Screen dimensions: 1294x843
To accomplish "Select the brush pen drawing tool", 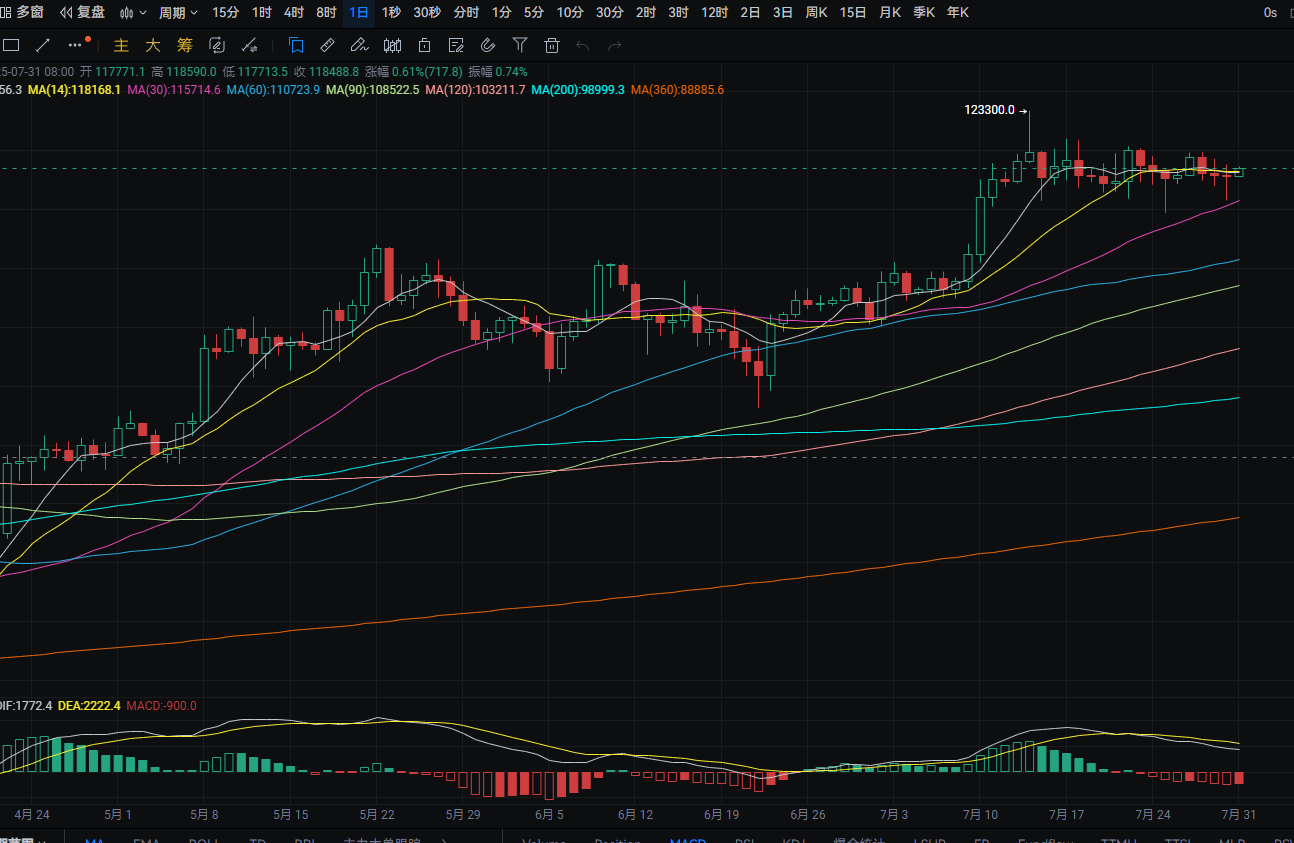I will pyautogui.click(x=359, y=45).
